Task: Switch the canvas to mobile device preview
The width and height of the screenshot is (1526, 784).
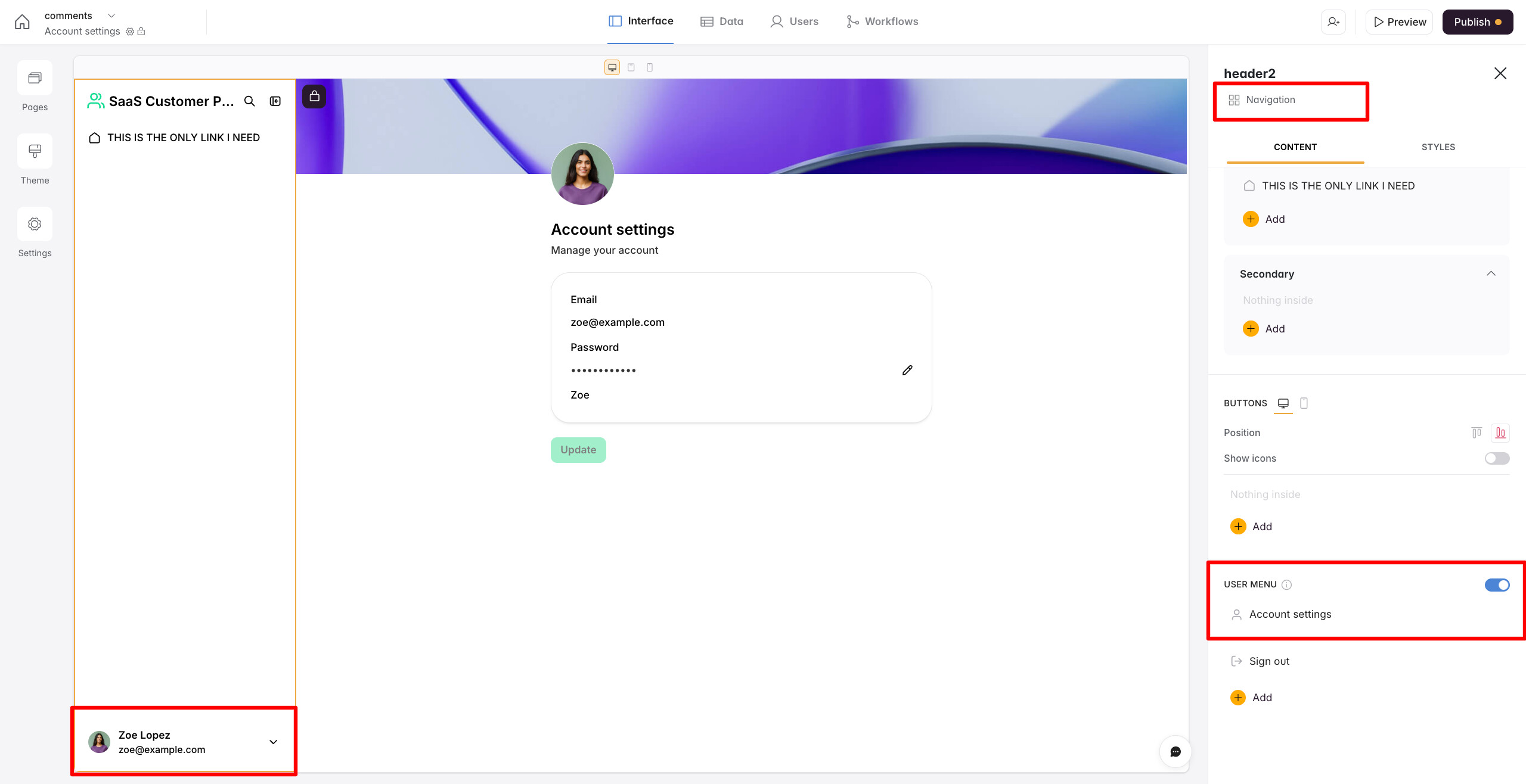Action: (x=650, y=67)
